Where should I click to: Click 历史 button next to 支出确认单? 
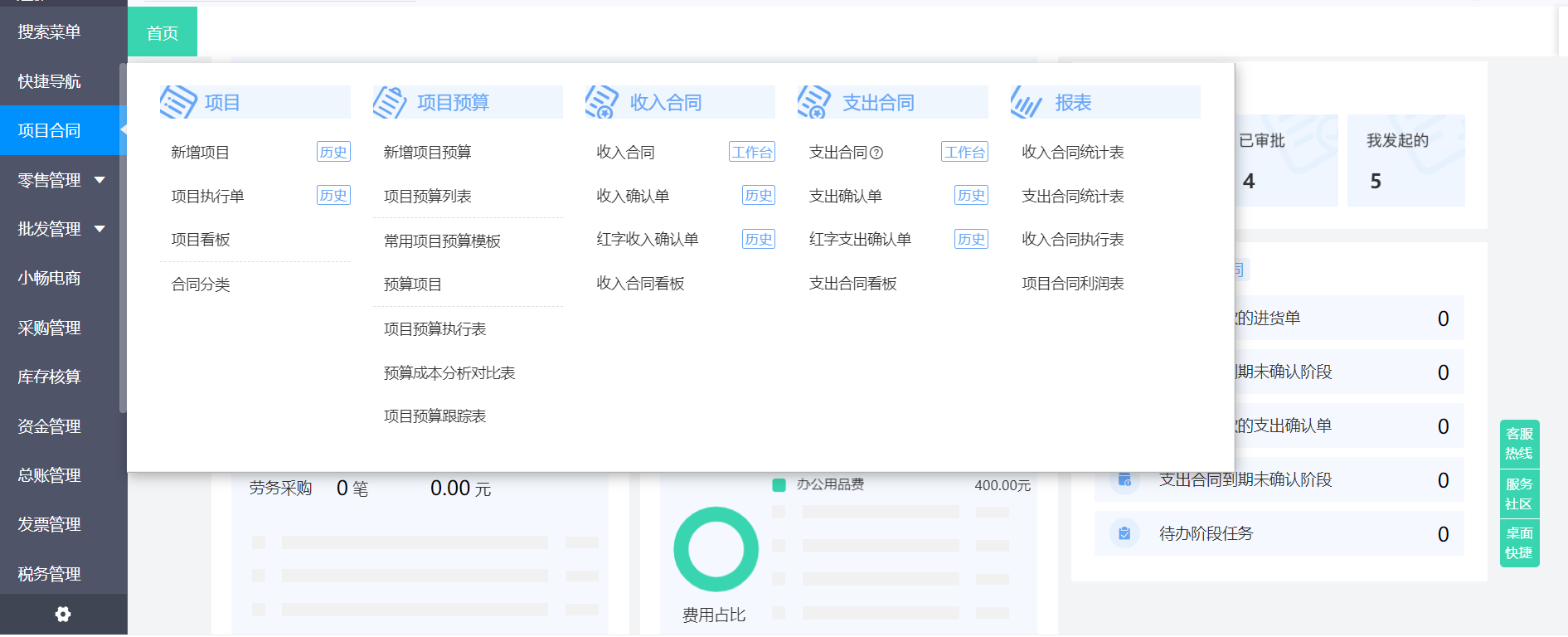(x=971, y=195)
